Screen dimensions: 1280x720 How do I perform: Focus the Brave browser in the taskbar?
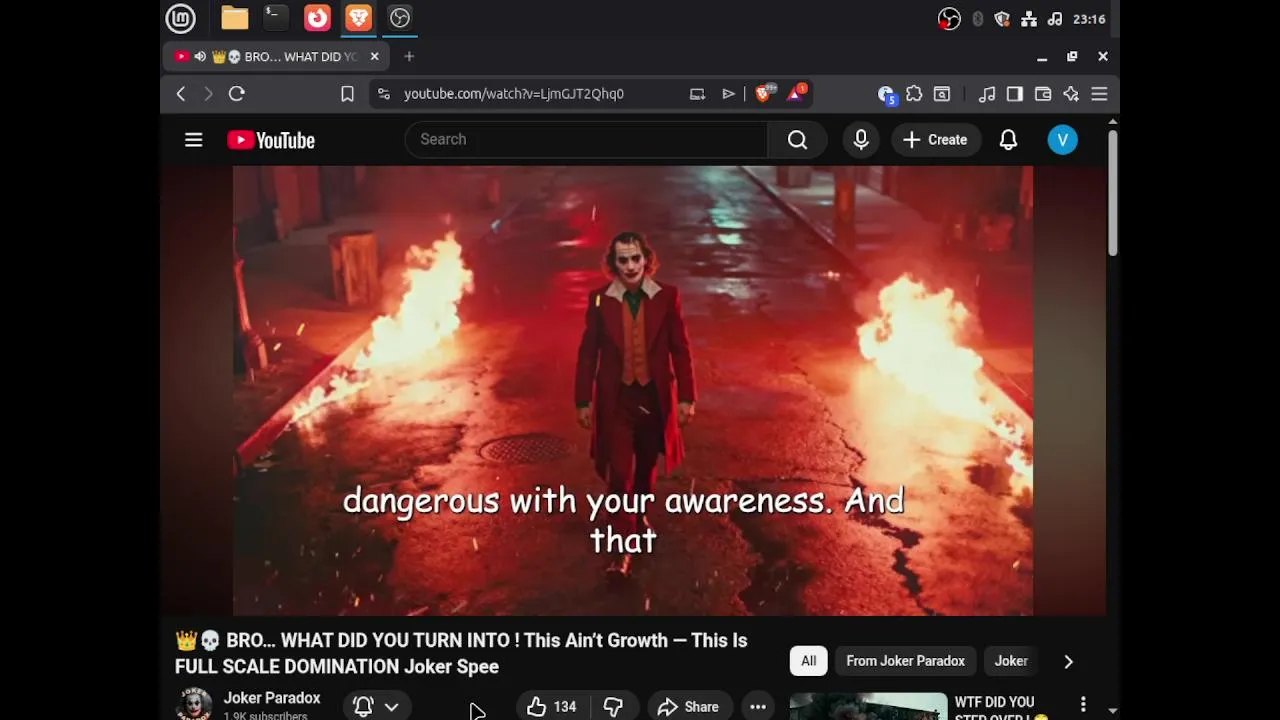tap(358, 18)
